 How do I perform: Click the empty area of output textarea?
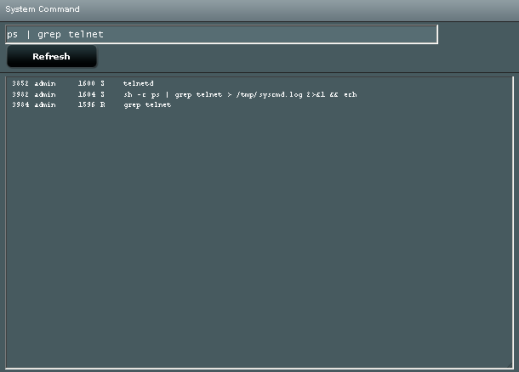(x=259, y=233)
